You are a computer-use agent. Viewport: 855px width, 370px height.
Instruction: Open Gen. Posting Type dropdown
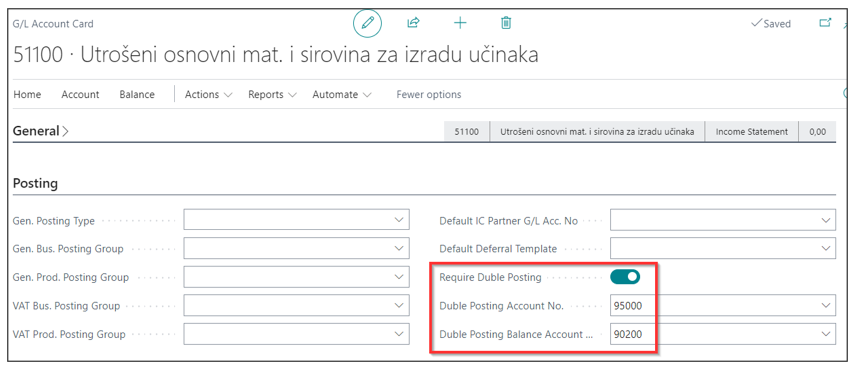coord(399,220)
